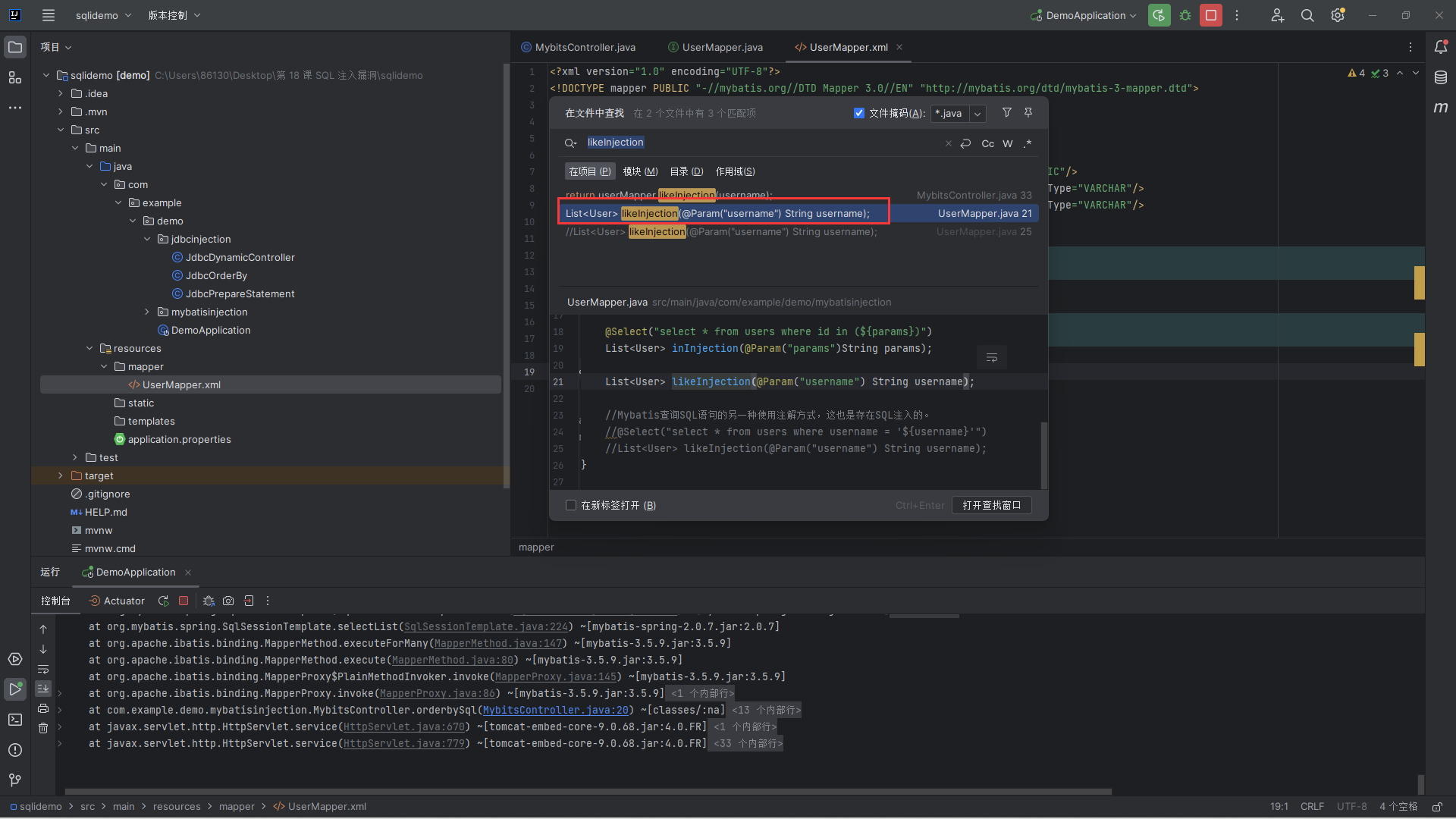1456x819 pixels.
Task: Toggle the file mask checkbox
Action: tap(859, 113)
